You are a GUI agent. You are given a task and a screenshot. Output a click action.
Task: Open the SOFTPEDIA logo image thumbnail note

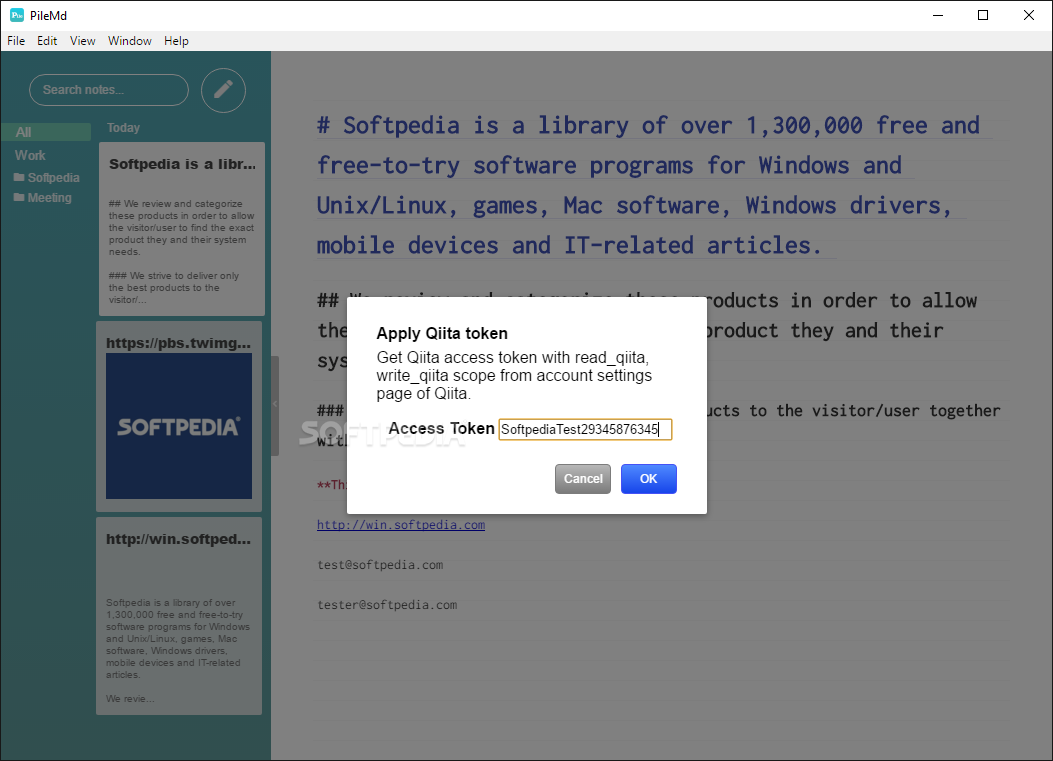(x=179, y=426)
